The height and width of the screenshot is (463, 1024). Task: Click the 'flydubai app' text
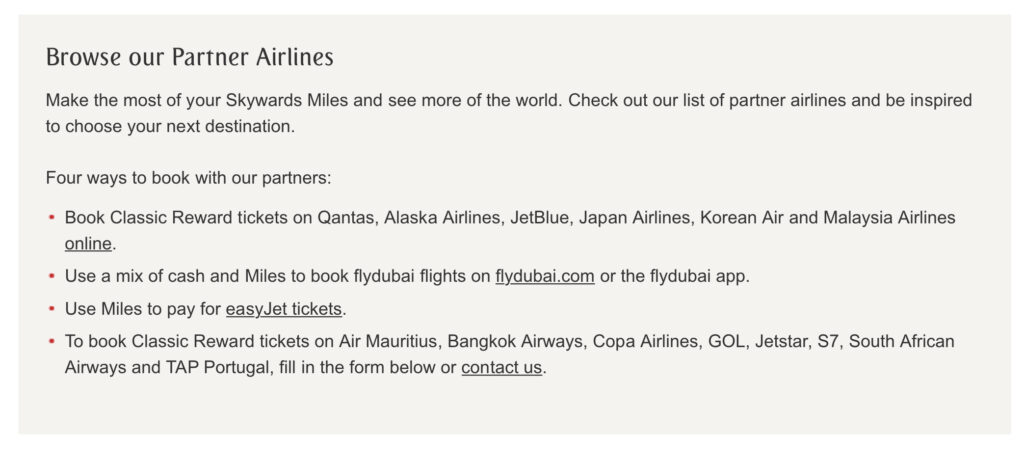pyautogui.click(x=697, y=276)
